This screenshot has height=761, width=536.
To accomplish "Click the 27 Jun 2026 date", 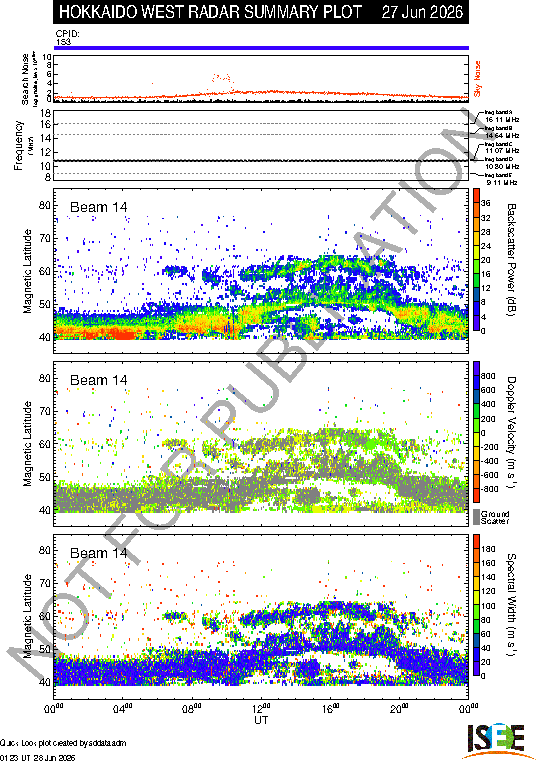I will (422, 12).
